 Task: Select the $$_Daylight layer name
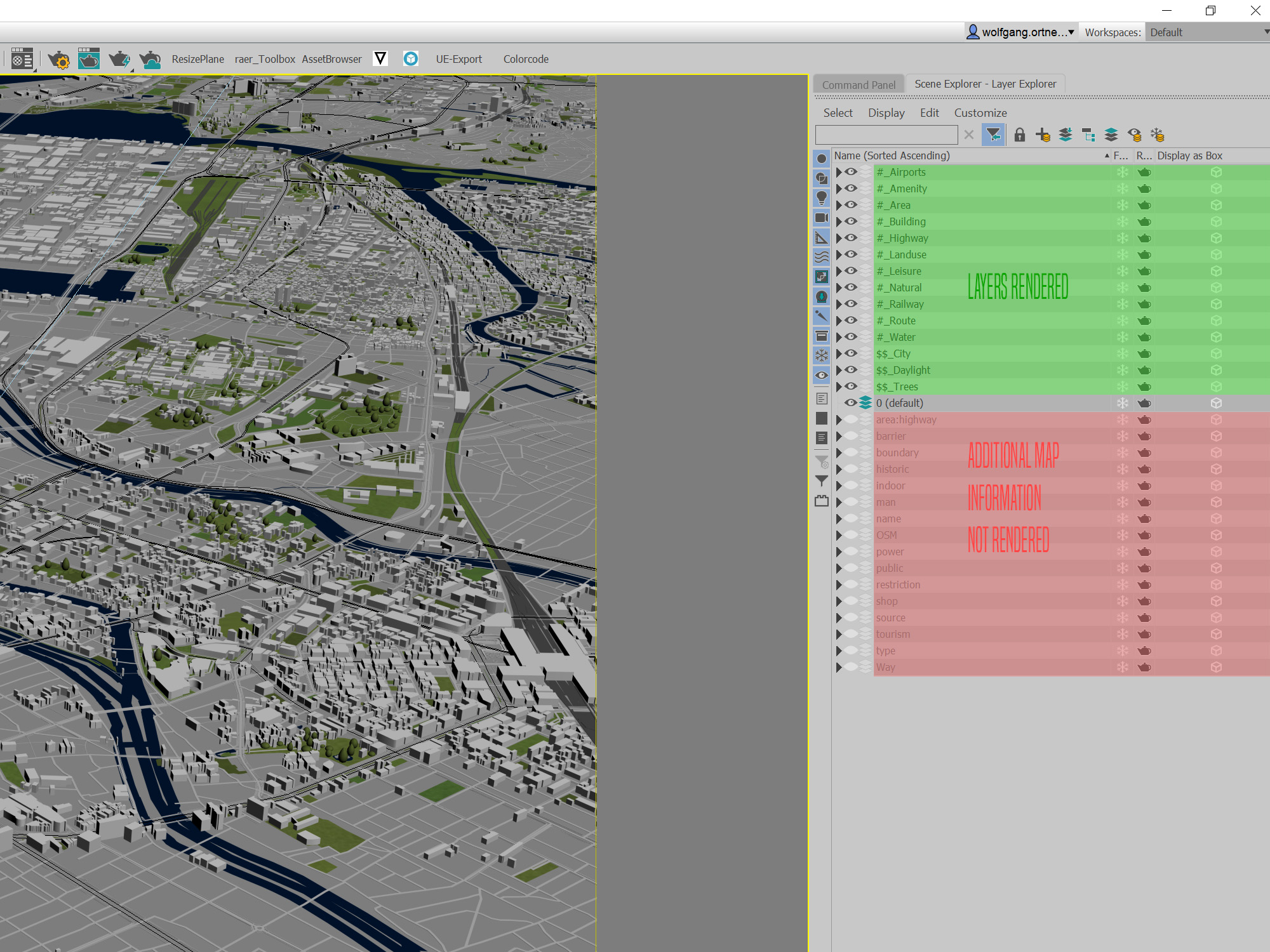903,370
